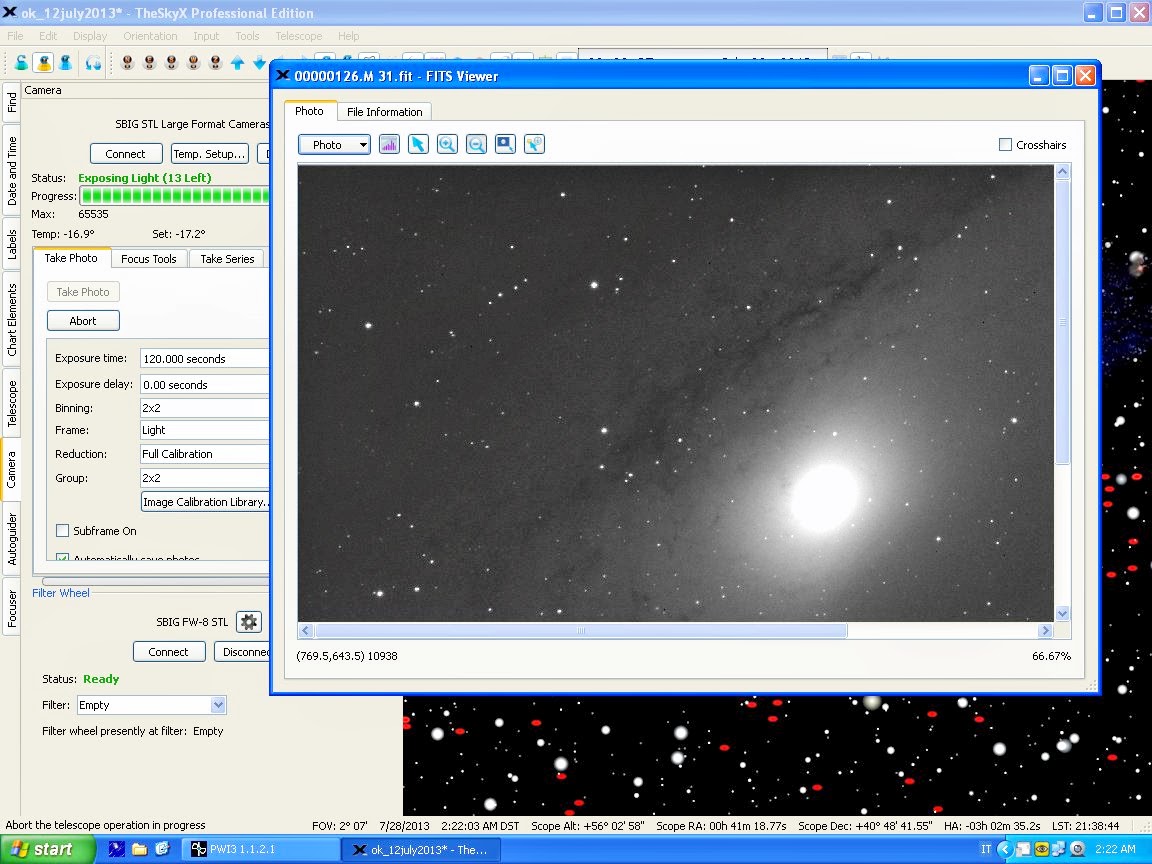Switch to the Focus Tools tab
This screenshot has width=1152, height=864.
pos(148,259)
